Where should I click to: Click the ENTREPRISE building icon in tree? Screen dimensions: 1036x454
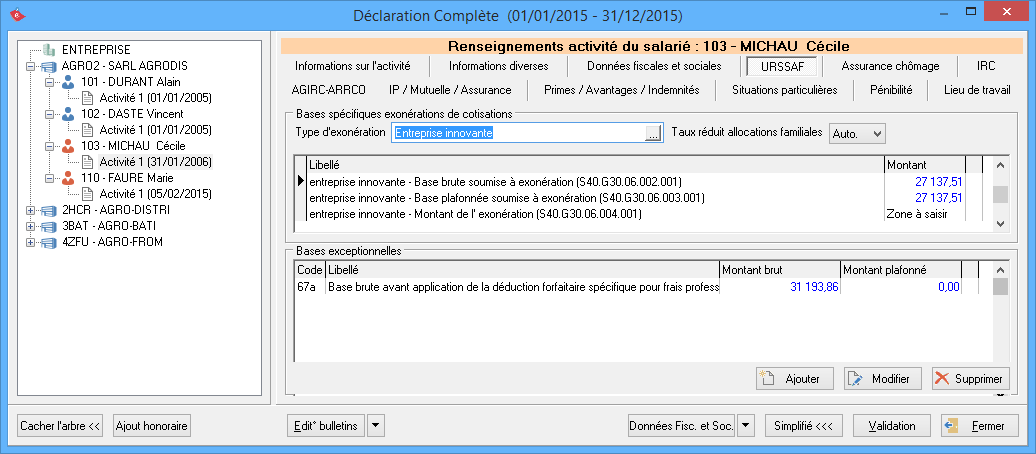[48, 49]
